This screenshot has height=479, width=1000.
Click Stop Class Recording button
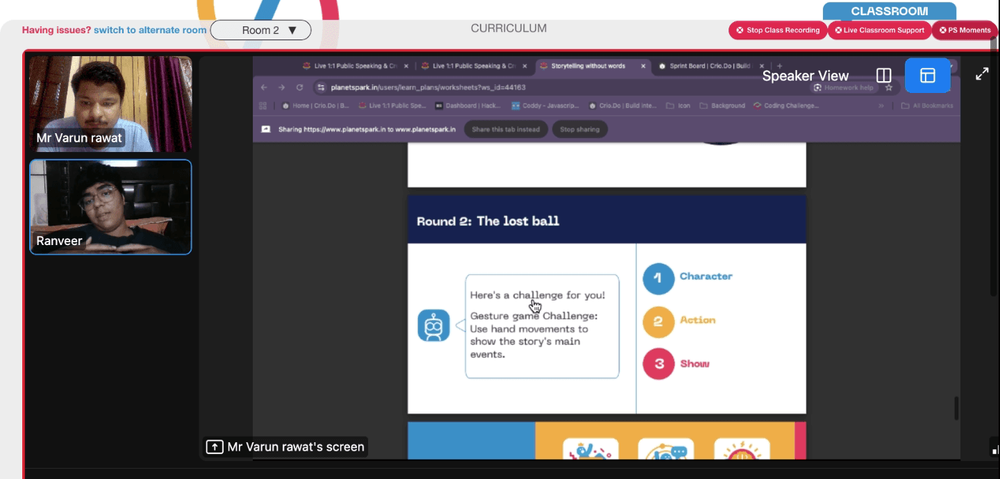[777, 31]
